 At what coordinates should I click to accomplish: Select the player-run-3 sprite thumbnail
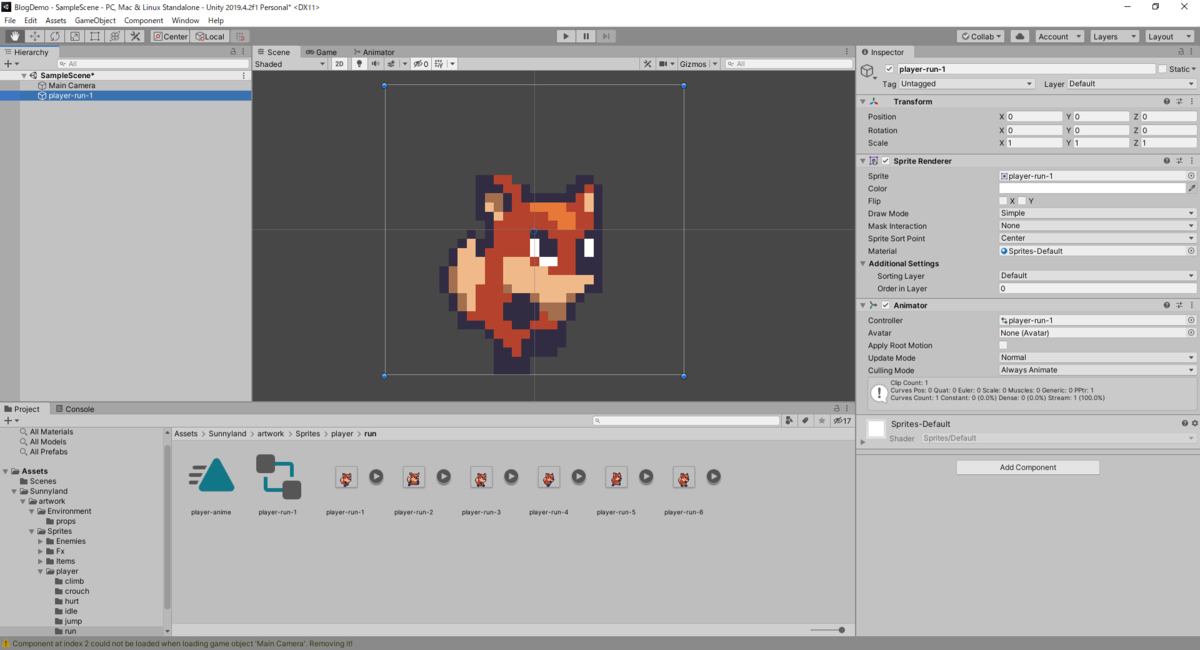coord(481,477)
